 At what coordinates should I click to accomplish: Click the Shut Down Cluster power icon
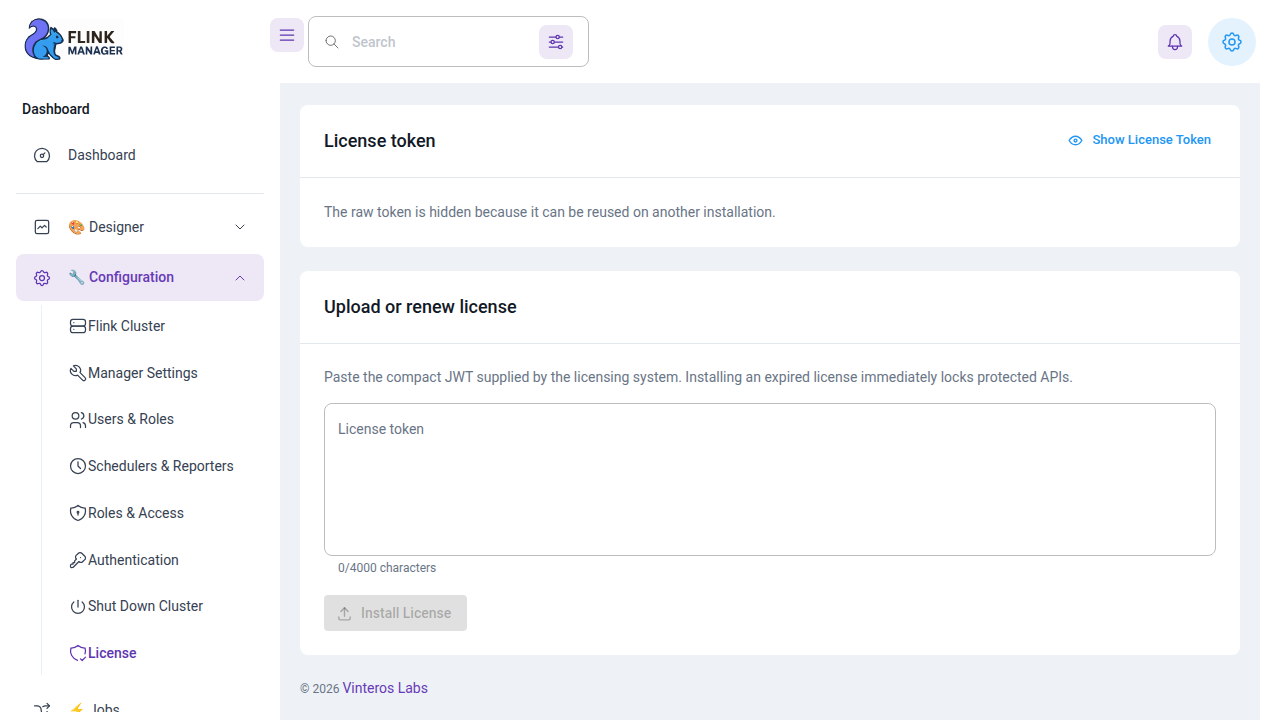[x=78, y=607]
